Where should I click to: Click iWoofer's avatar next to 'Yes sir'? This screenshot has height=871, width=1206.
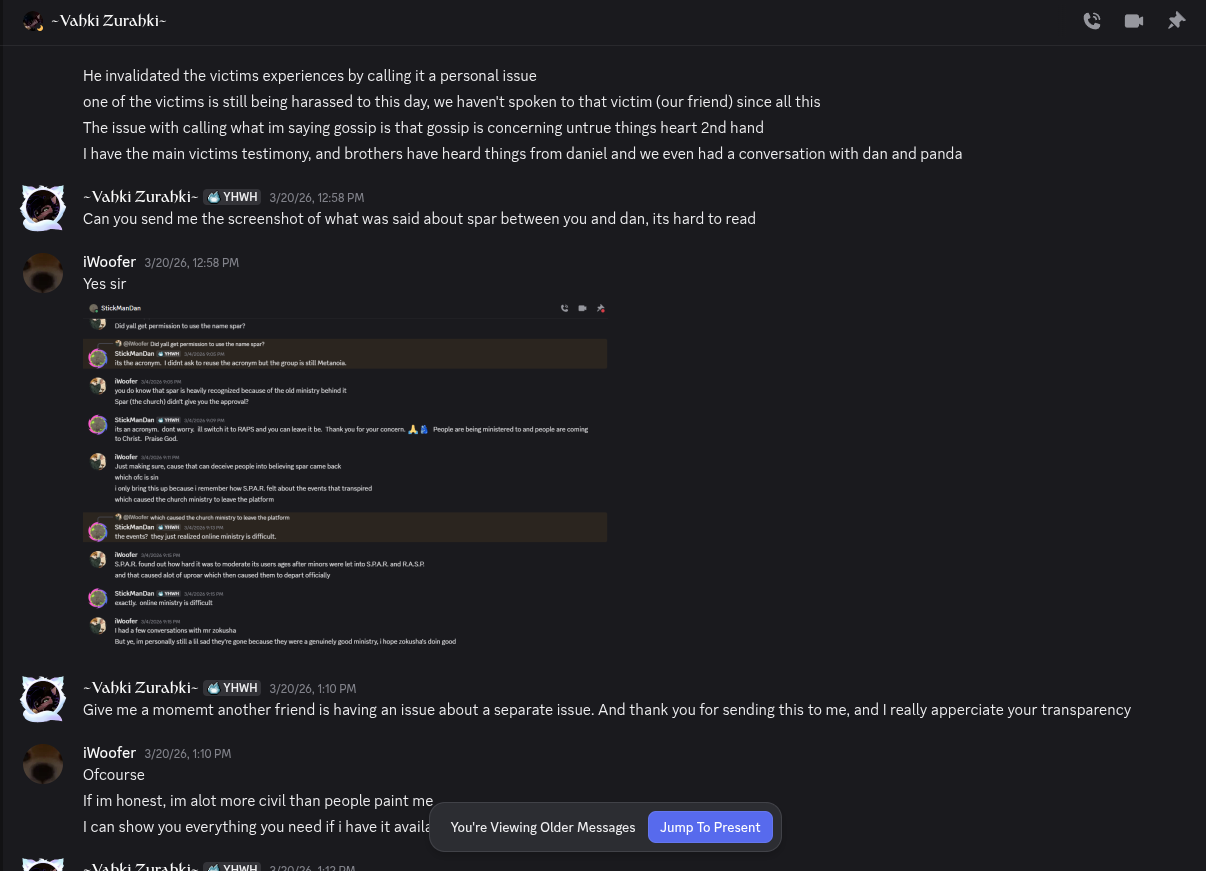43,273
